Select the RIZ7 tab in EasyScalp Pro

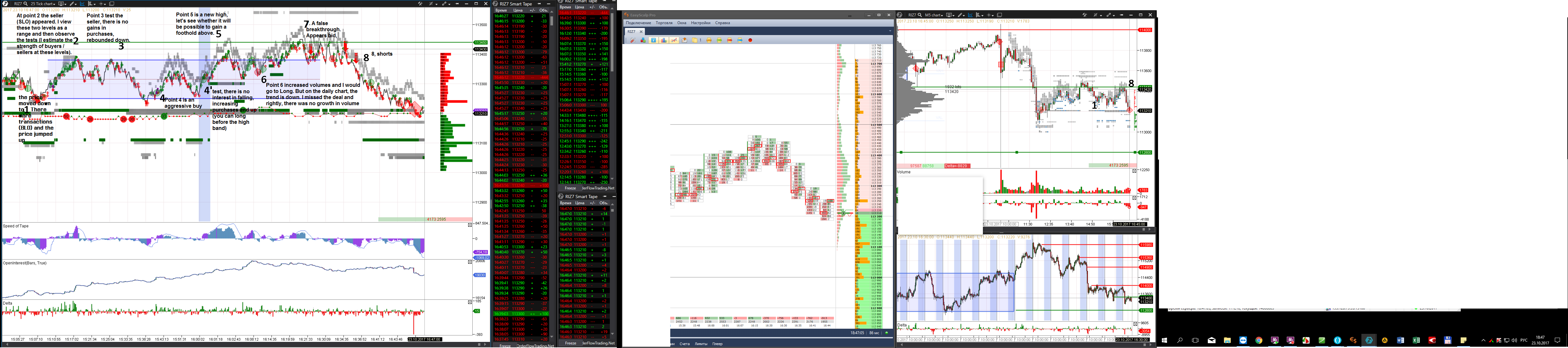tap(631, 32)
